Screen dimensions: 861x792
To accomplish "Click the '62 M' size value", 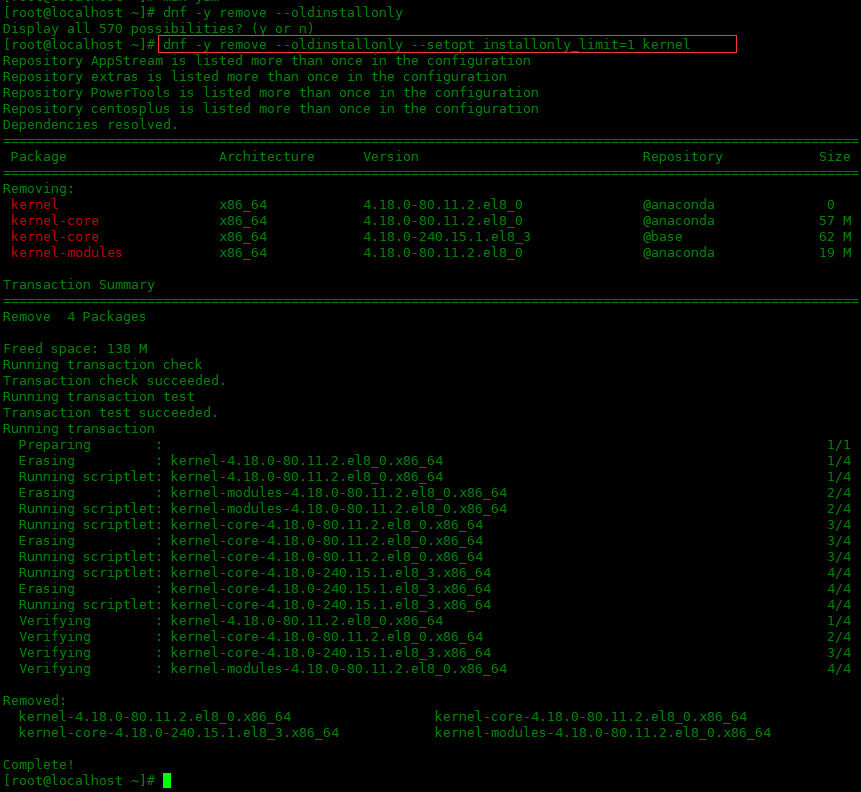I will pos(835,237).
